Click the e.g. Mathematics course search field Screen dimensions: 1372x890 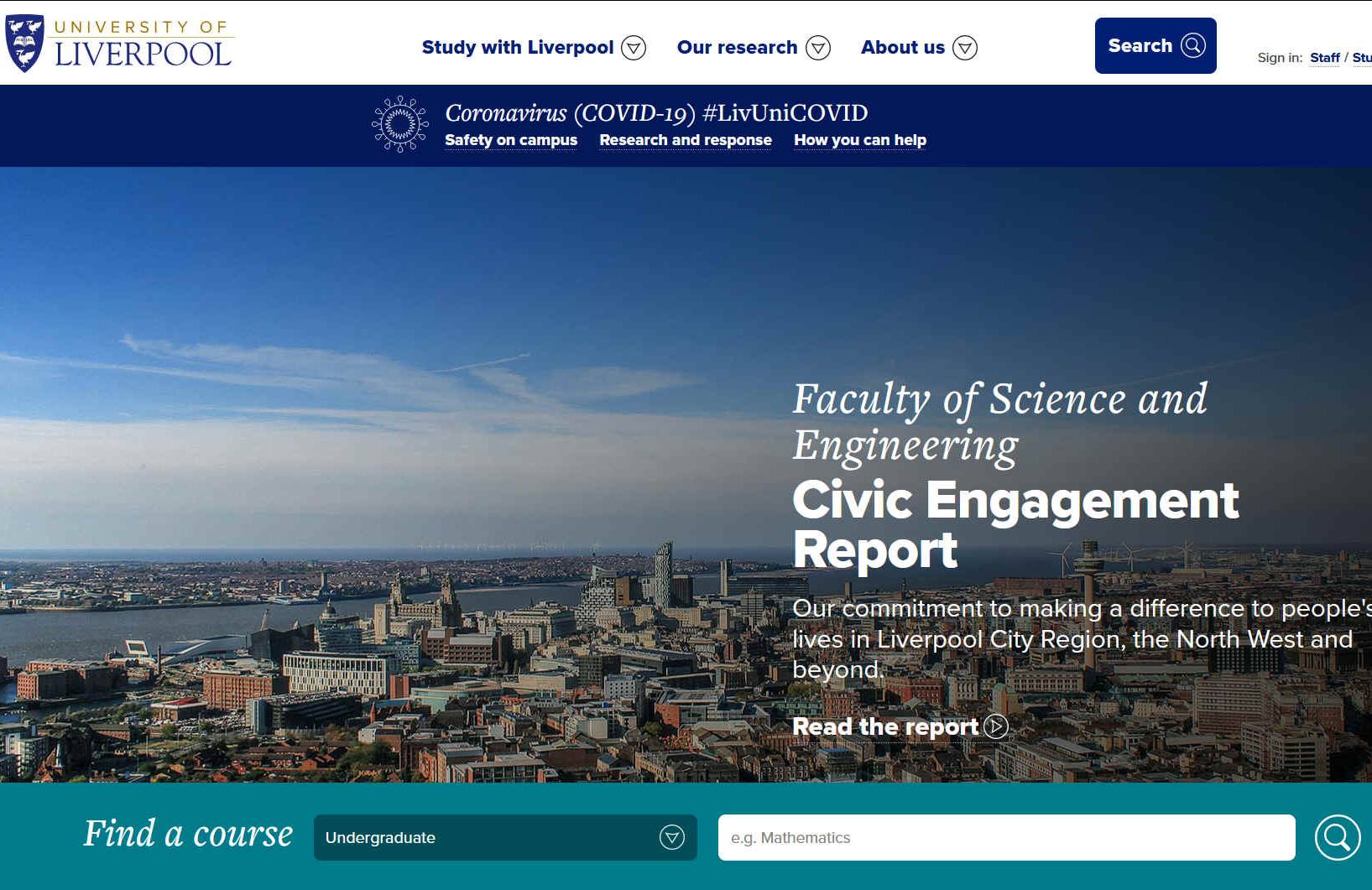tap(1006, 837)
